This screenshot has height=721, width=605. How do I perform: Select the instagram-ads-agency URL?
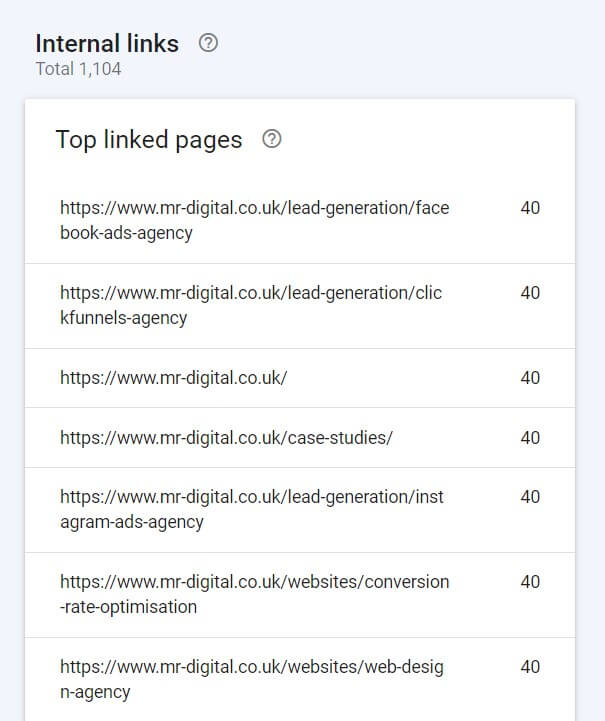tap(251, 509)
